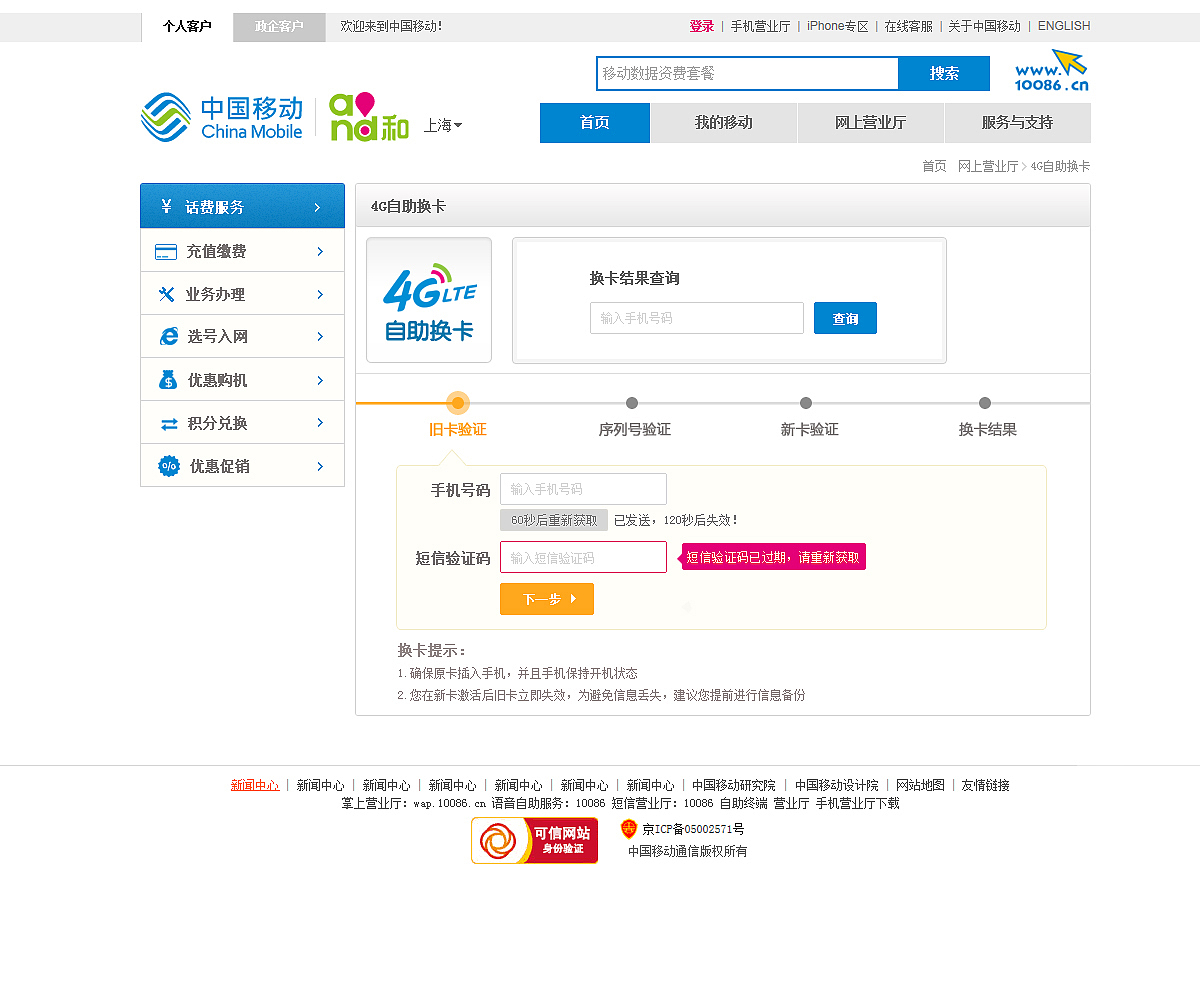The image size is (1200, 1008).
Task: Click the 旧卡验证 step marker
Action: pyautogui.click(x=458, y=403)
